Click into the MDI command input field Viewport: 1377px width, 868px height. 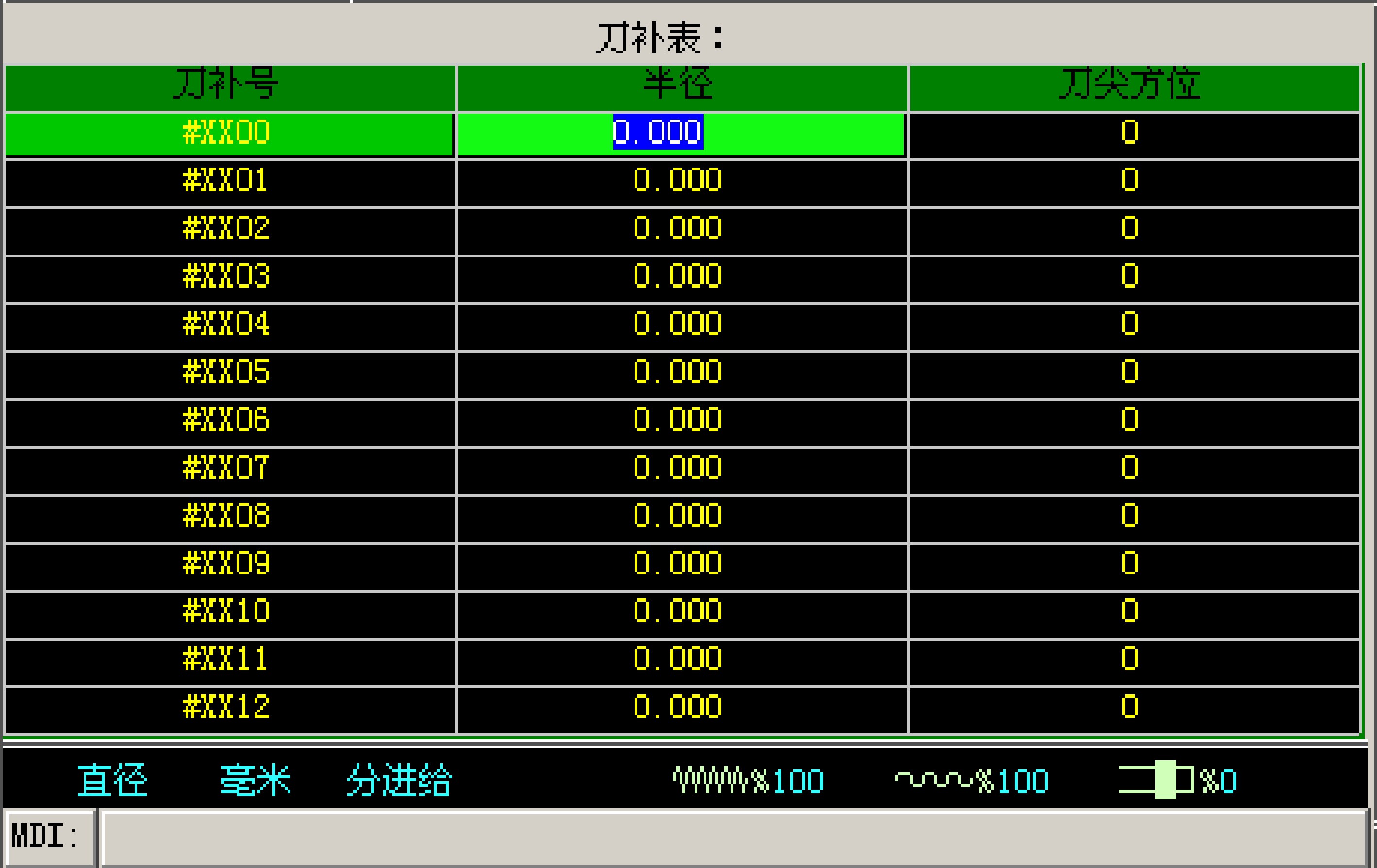coord(734,838)
